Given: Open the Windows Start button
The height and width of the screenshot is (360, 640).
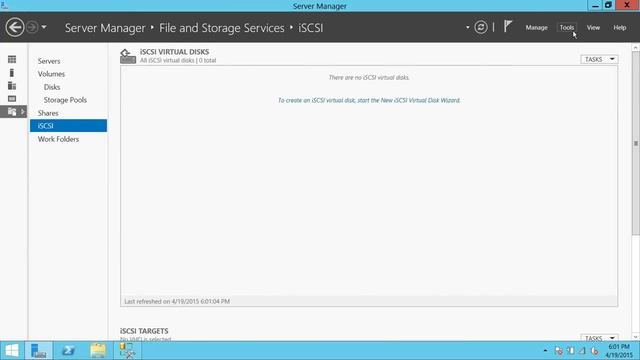Looking at the screenshot, I should [x=12, y=350].
